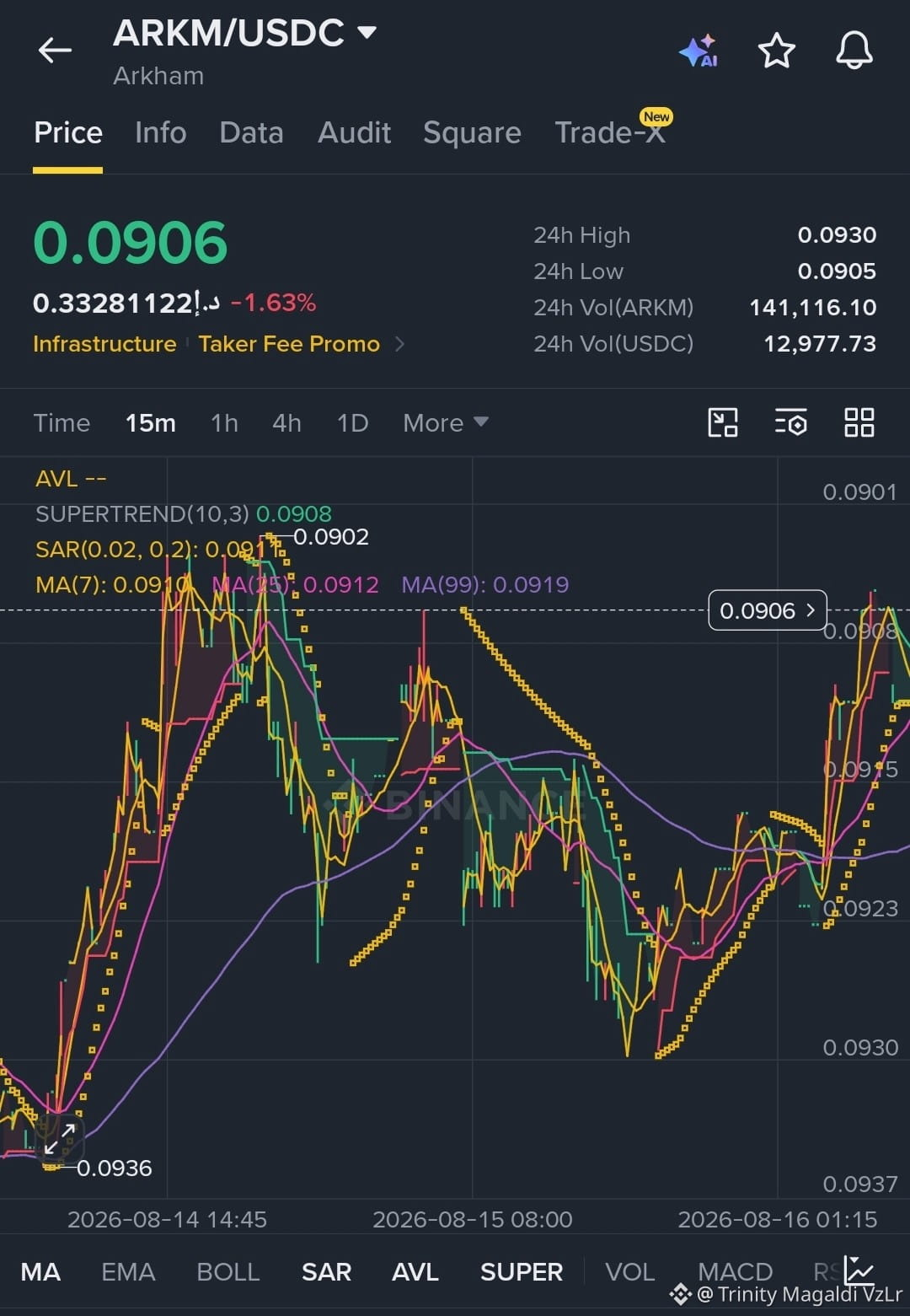Tap the 0.0923 price axis label
This screenshot has height=1316, width=910.
[860, 909]
